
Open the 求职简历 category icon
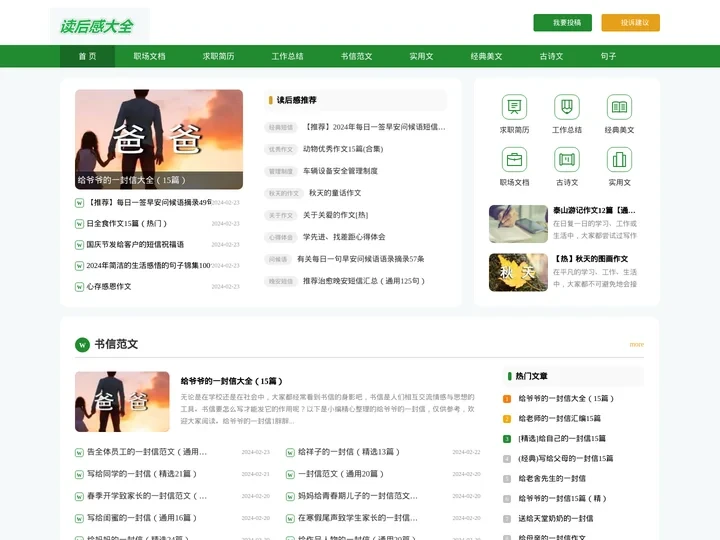pyautogui.click(x=514, y=107)
